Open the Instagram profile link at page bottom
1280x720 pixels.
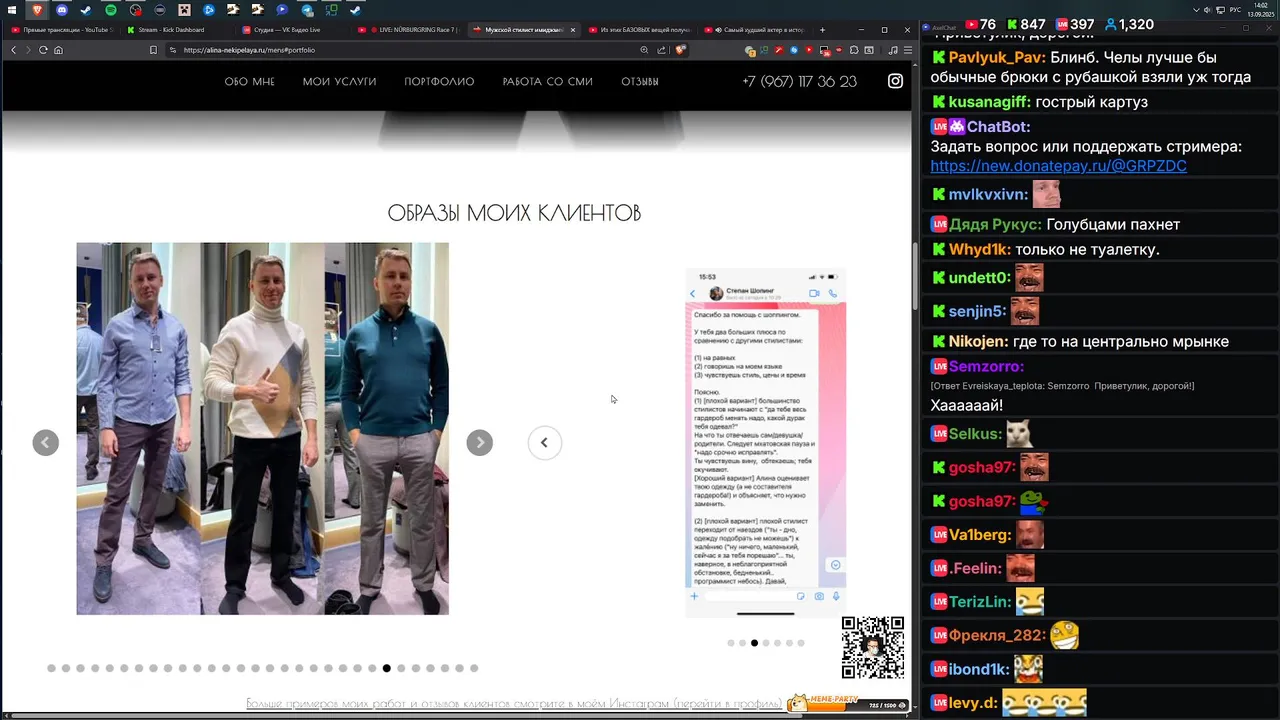(x=514, y=704)
